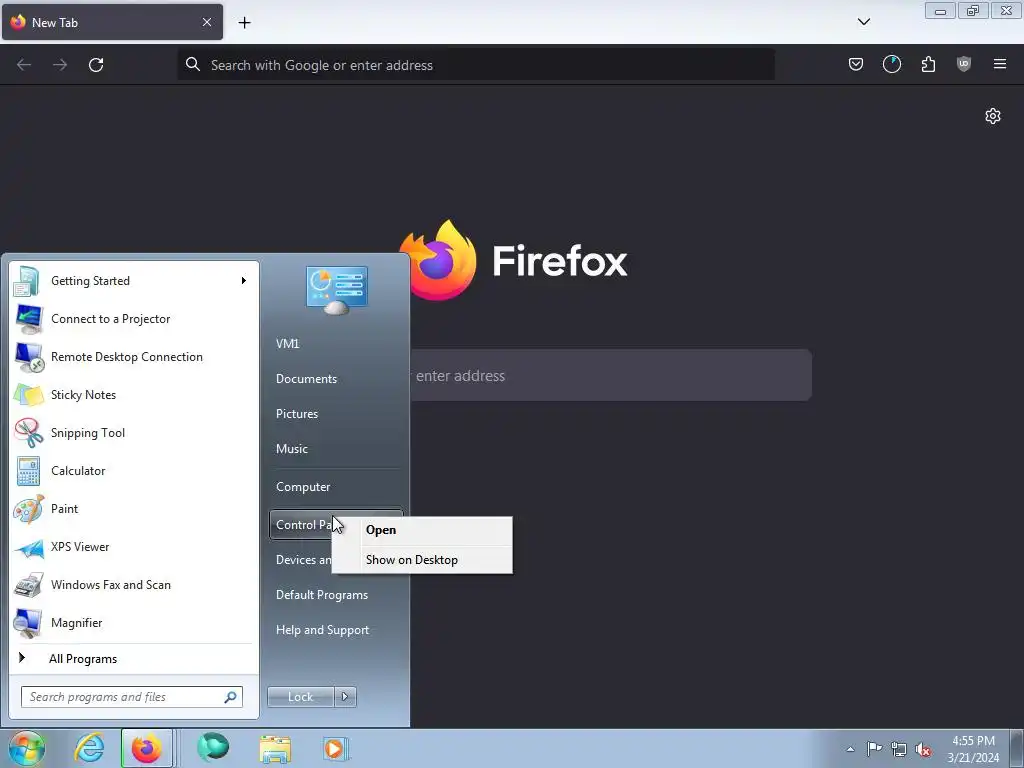Open Paint application
This screenshot has height=768, width=1024.
[134, 509]
